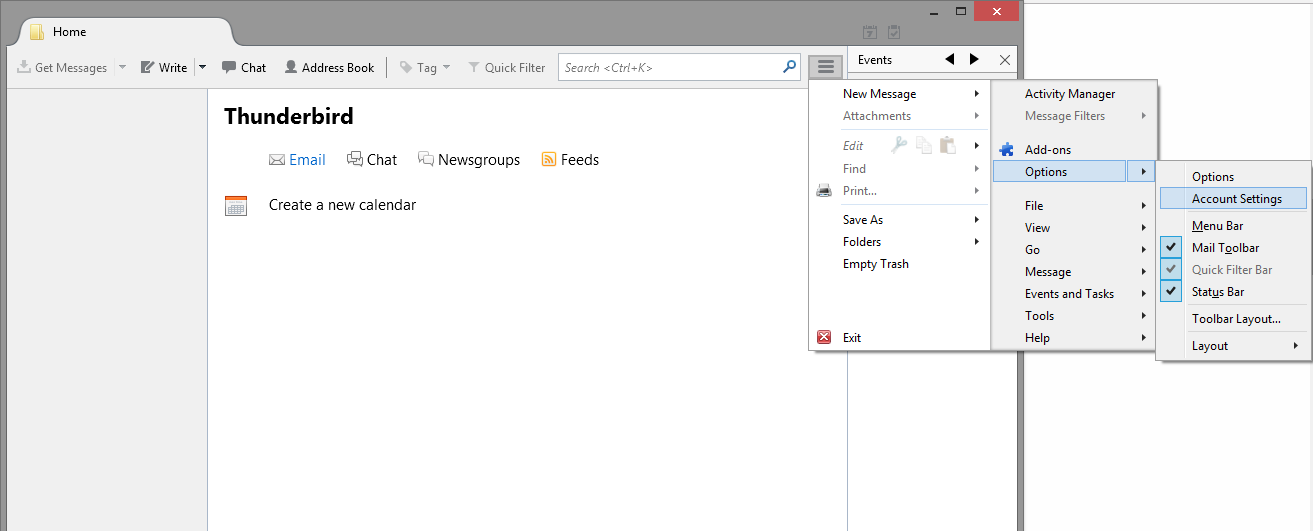Click the Address Book button label
The height and width of the screenshot is (531, 1313).
tap(338, 67)
